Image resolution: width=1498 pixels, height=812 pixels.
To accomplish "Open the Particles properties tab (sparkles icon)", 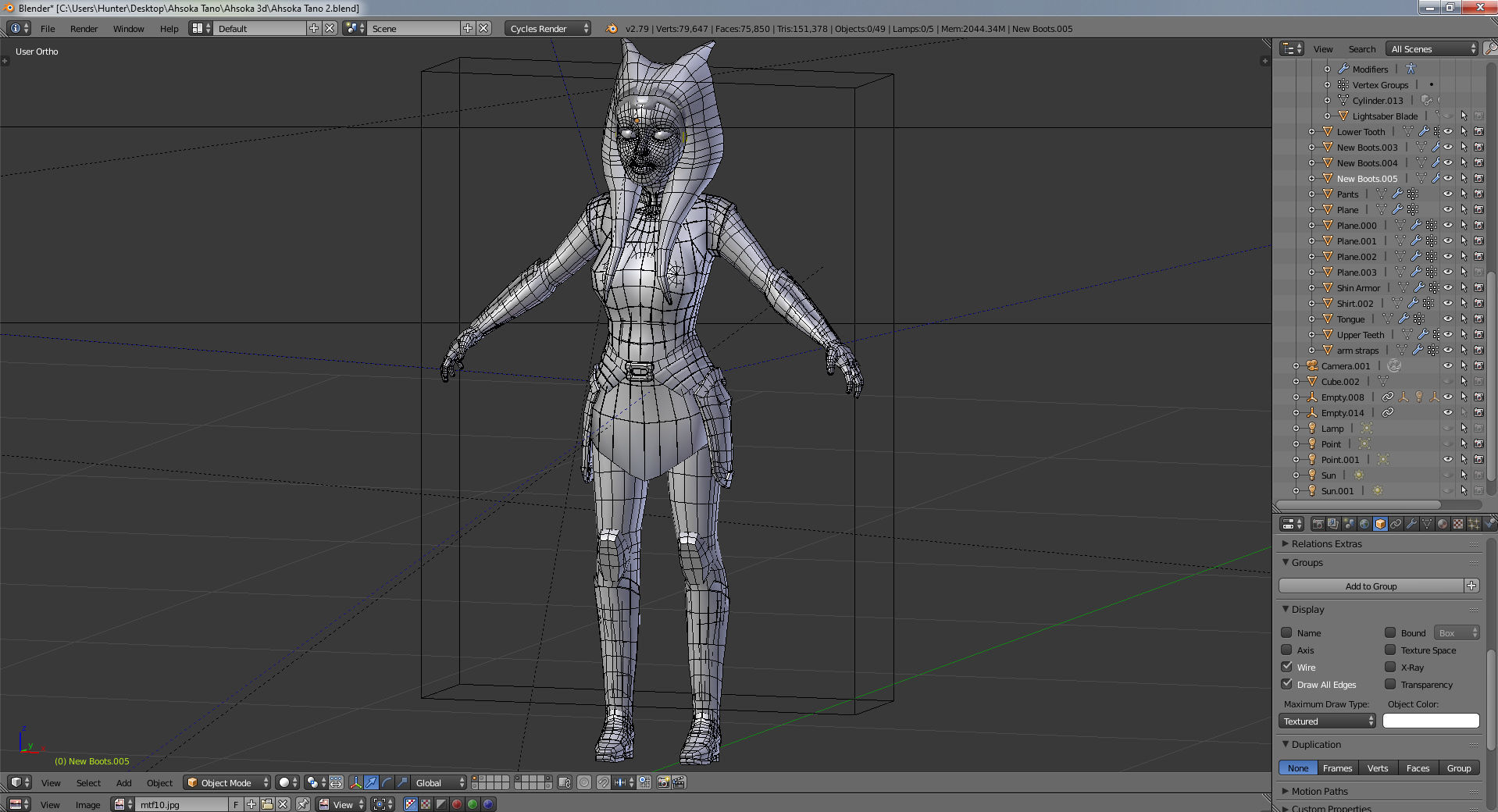I will (1474, 524).
